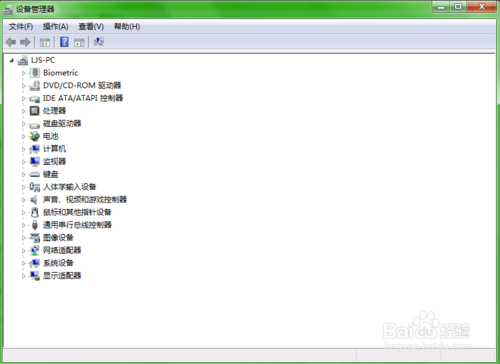Select the Biometric tree item
The width and height of the screenshot is (500, 364).
pyautogui.click(x=60, y=73)
